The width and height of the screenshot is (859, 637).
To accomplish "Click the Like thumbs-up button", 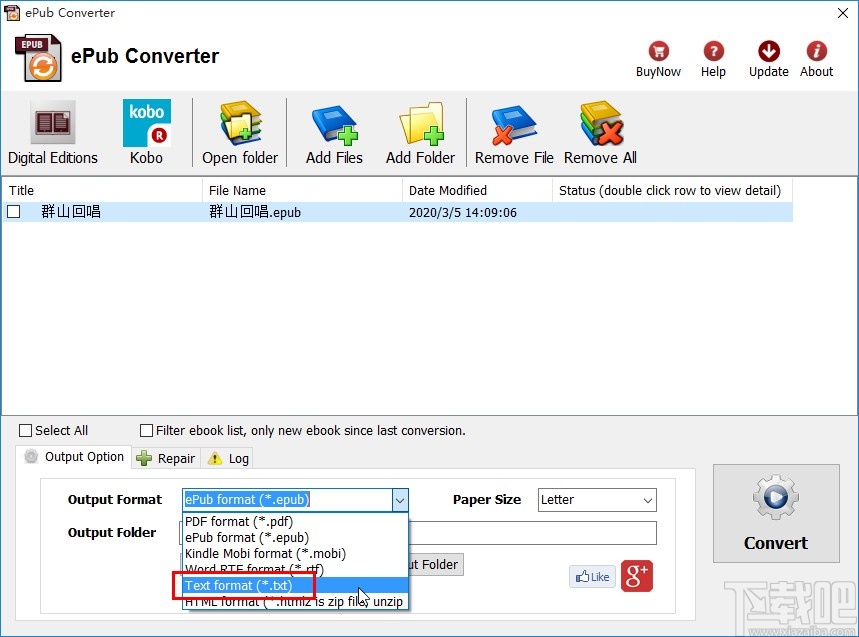I will (x=592, y=576).
